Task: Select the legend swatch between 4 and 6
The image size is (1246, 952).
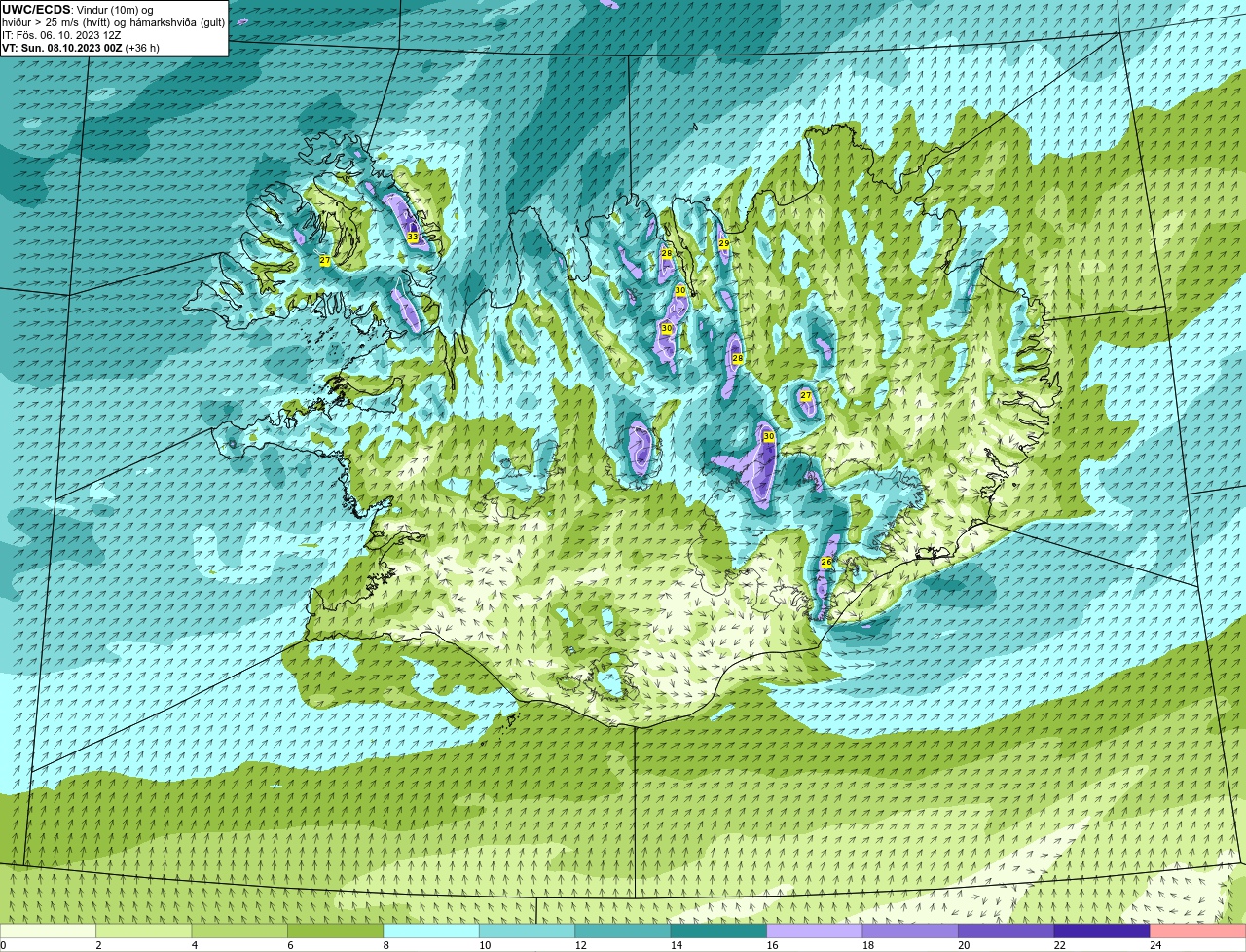Action: [x=240, y=932]
